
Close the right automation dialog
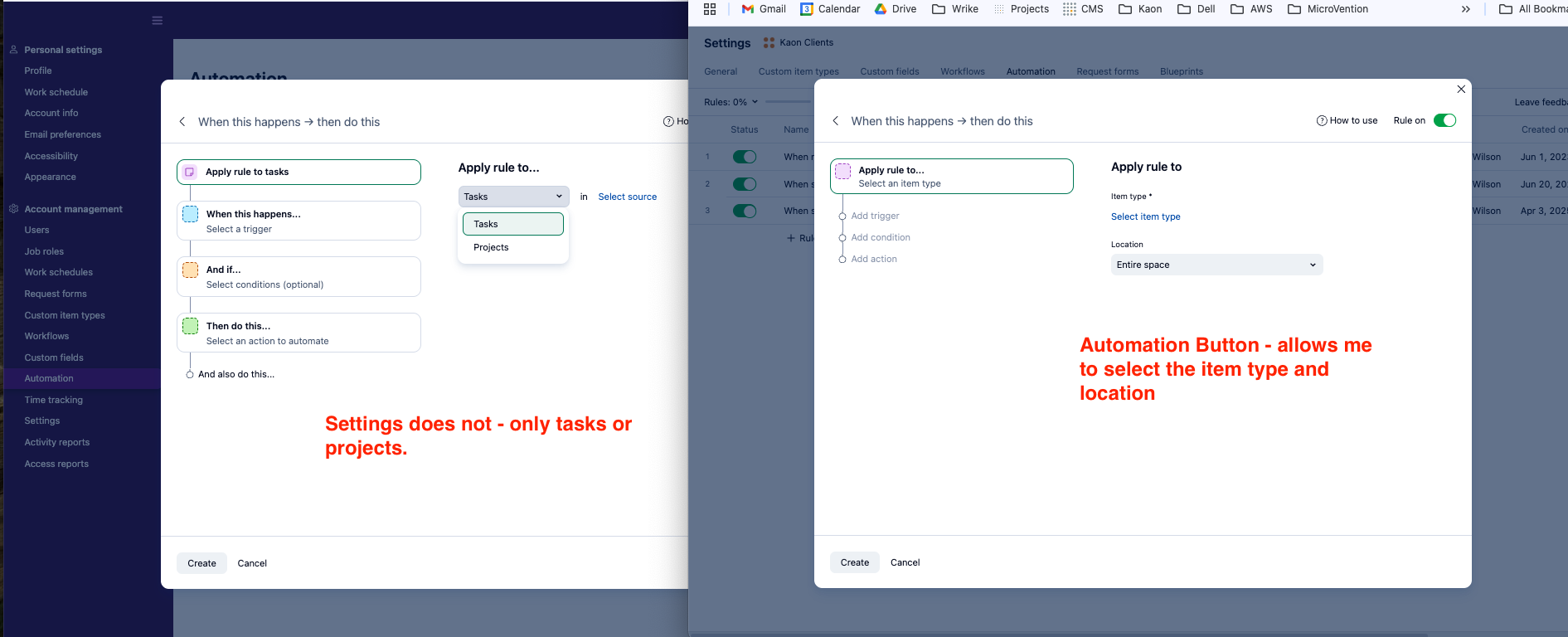[x=1461, y=89]
